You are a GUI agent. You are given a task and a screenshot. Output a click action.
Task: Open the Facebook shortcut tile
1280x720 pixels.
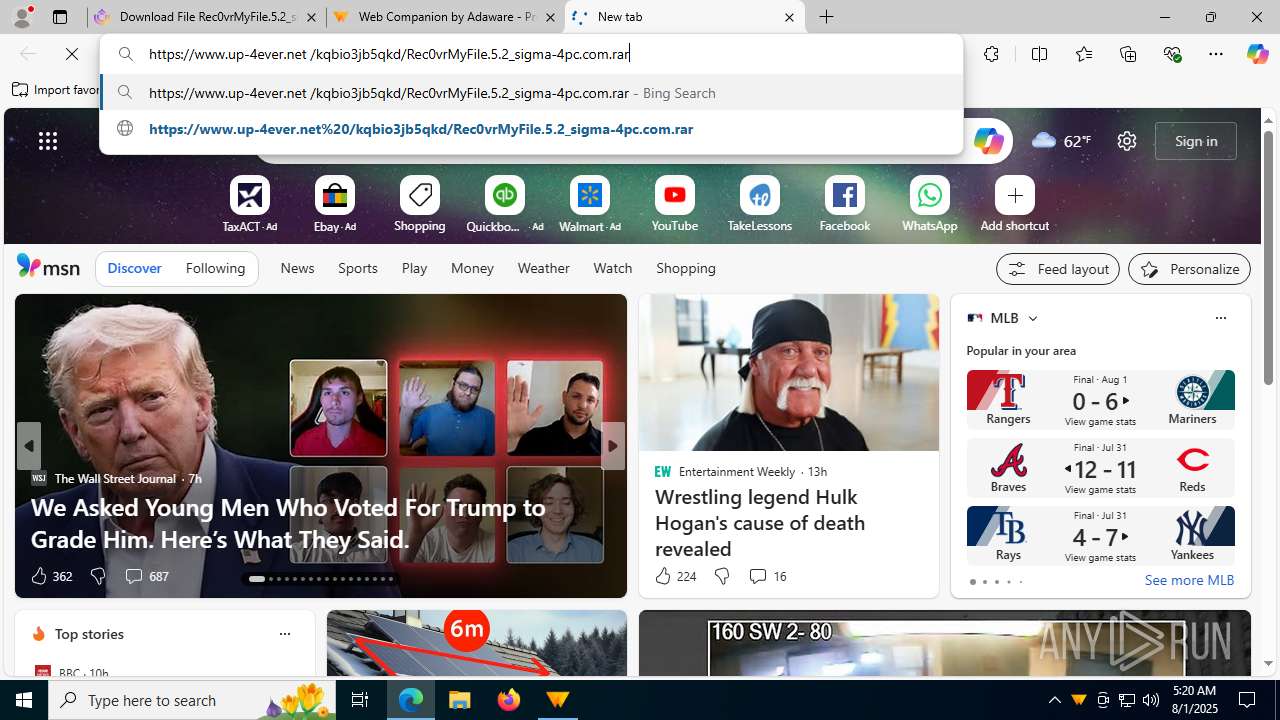(x=845, y=204)
